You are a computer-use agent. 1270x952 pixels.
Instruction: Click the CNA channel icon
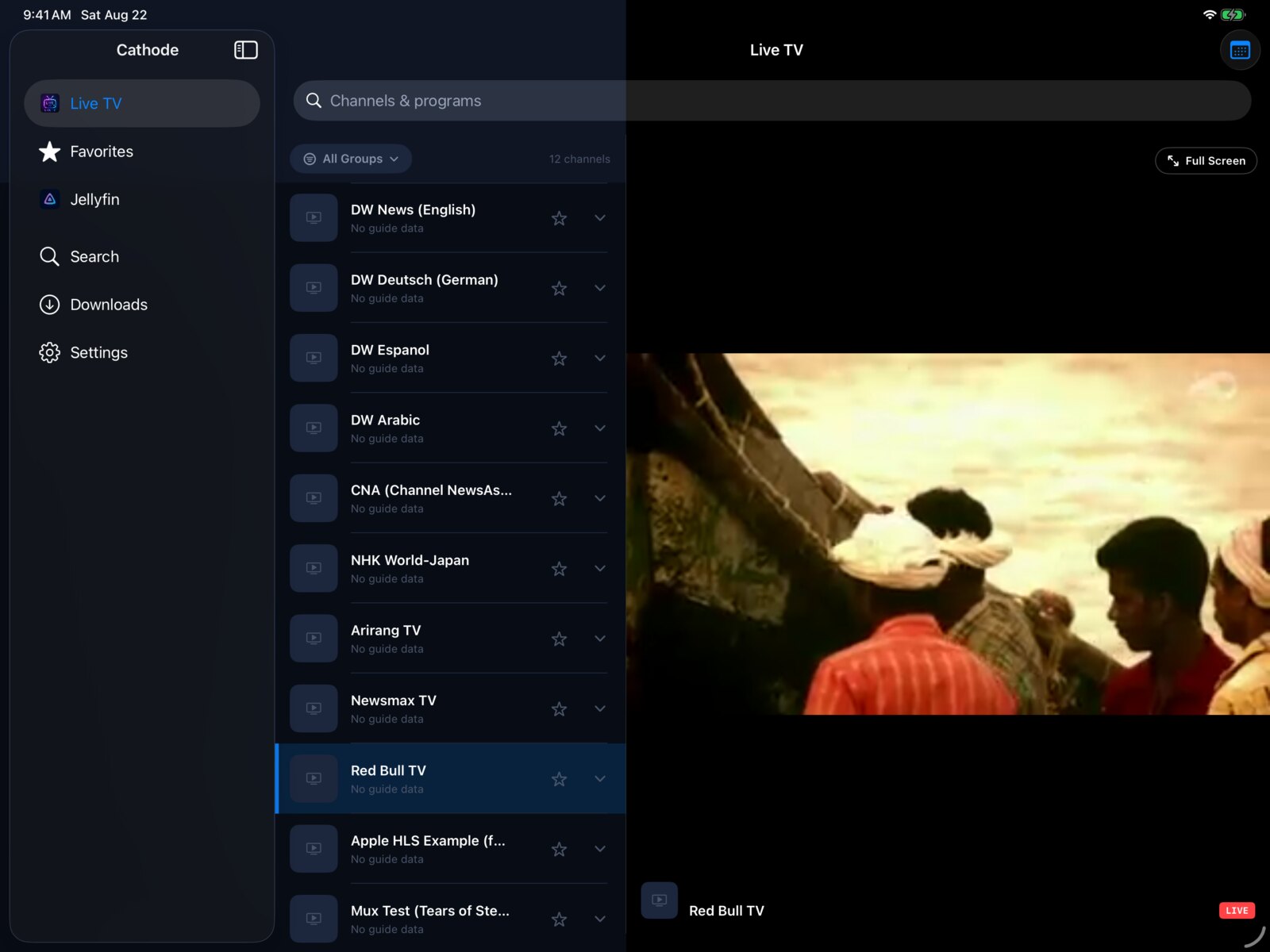[314, 498]
